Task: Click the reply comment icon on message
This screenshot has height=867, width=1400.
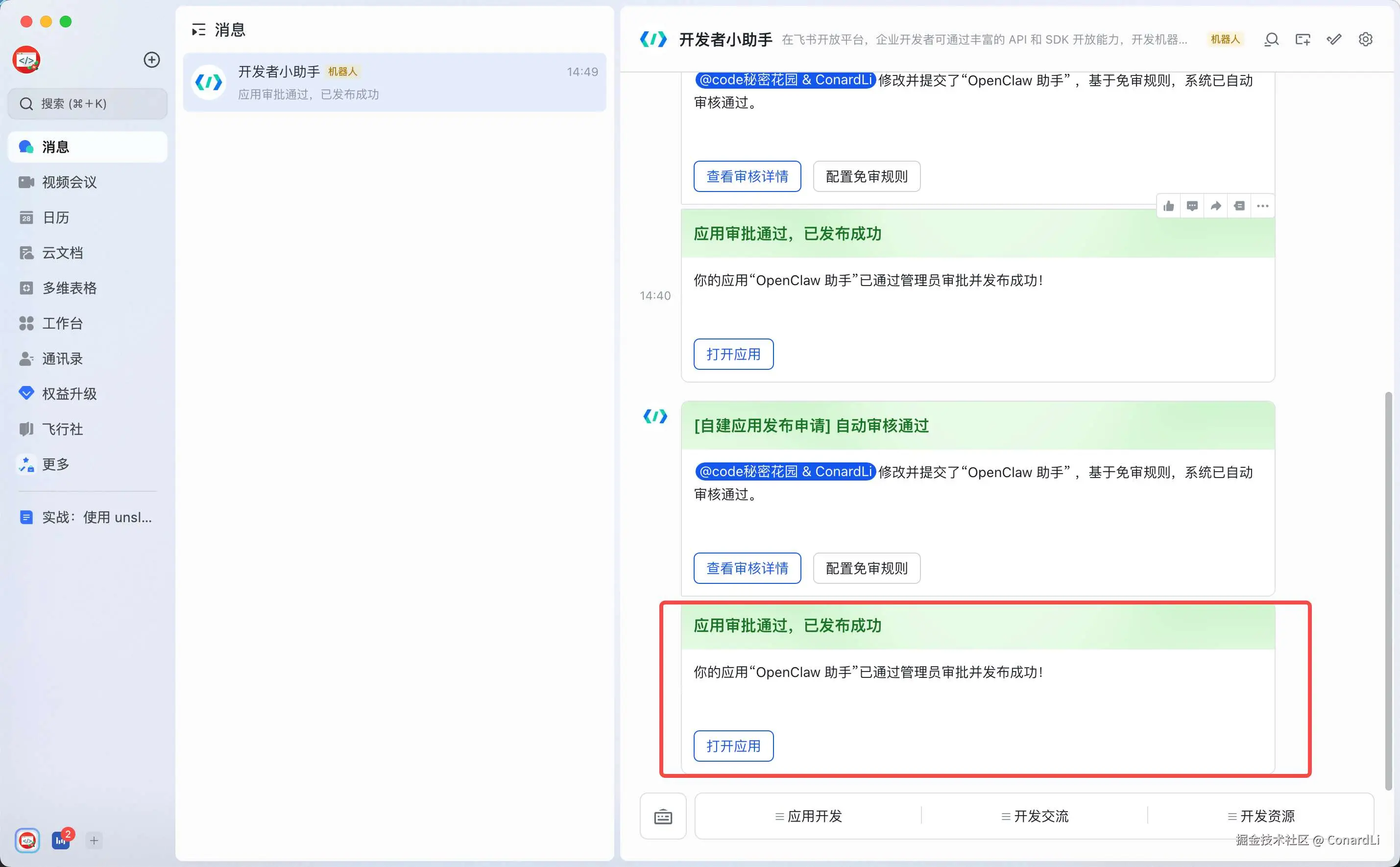Action: pyautogui.click(x=1192, y=206)
